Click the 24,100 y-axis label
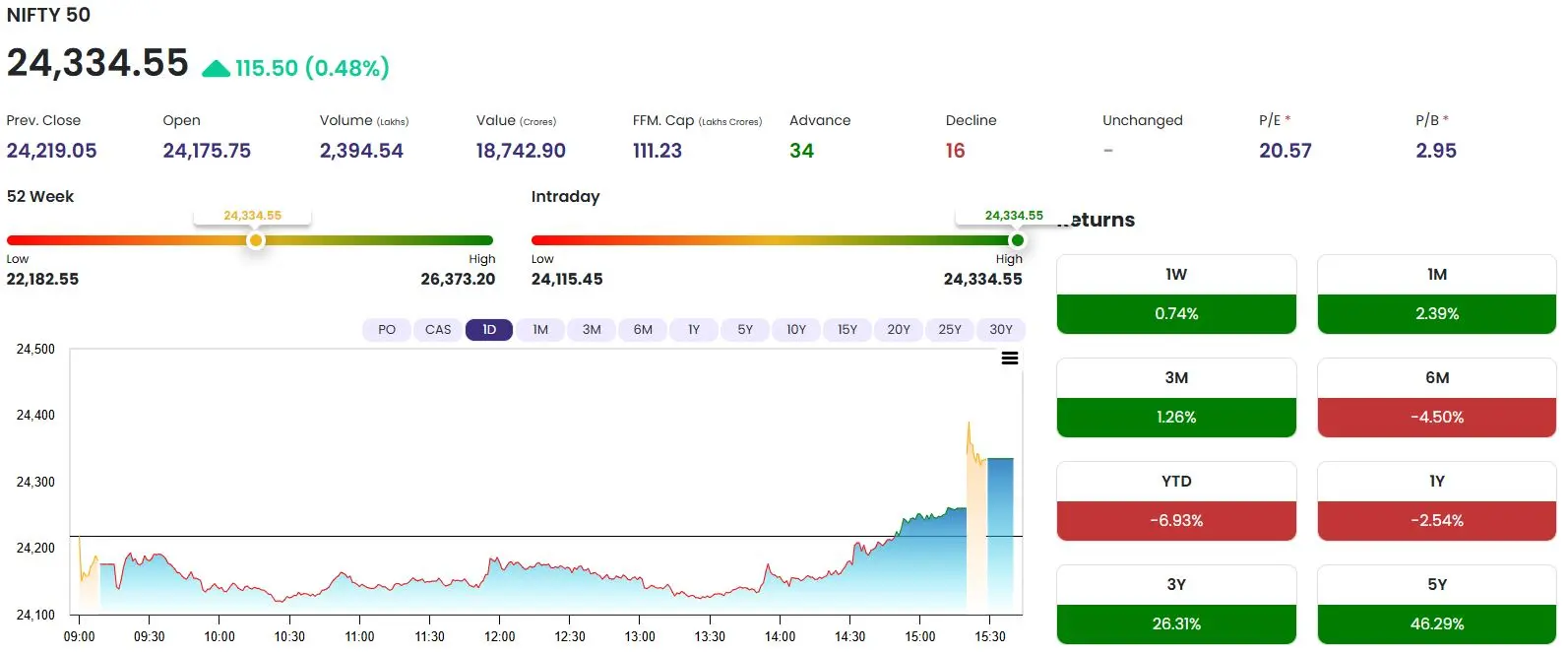The height and width of the screenshot is (654, 1568). pyautogui.click(x=35, y=615)
